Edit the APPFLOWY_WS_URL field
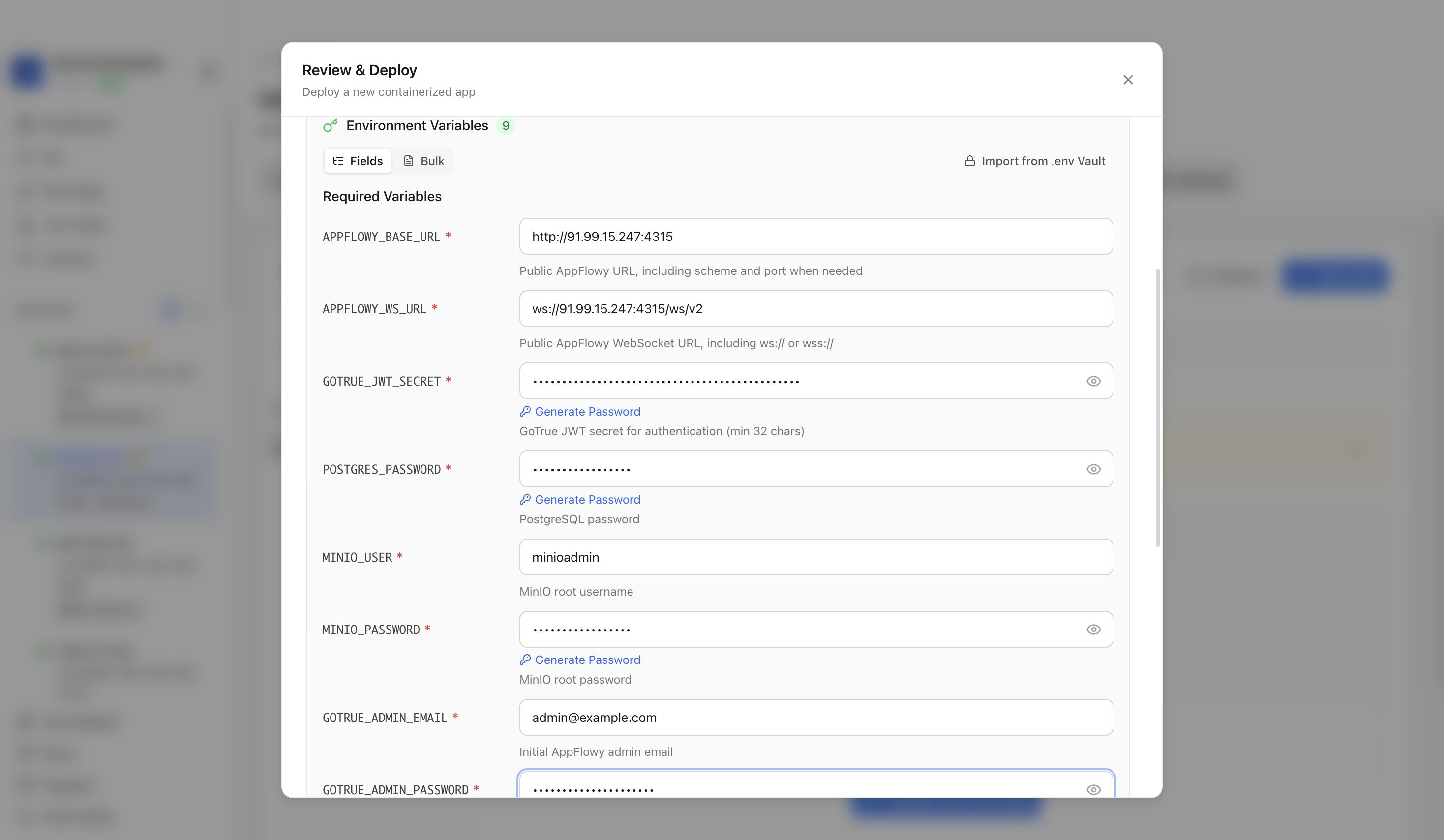1444x840 pixels. 816,308
